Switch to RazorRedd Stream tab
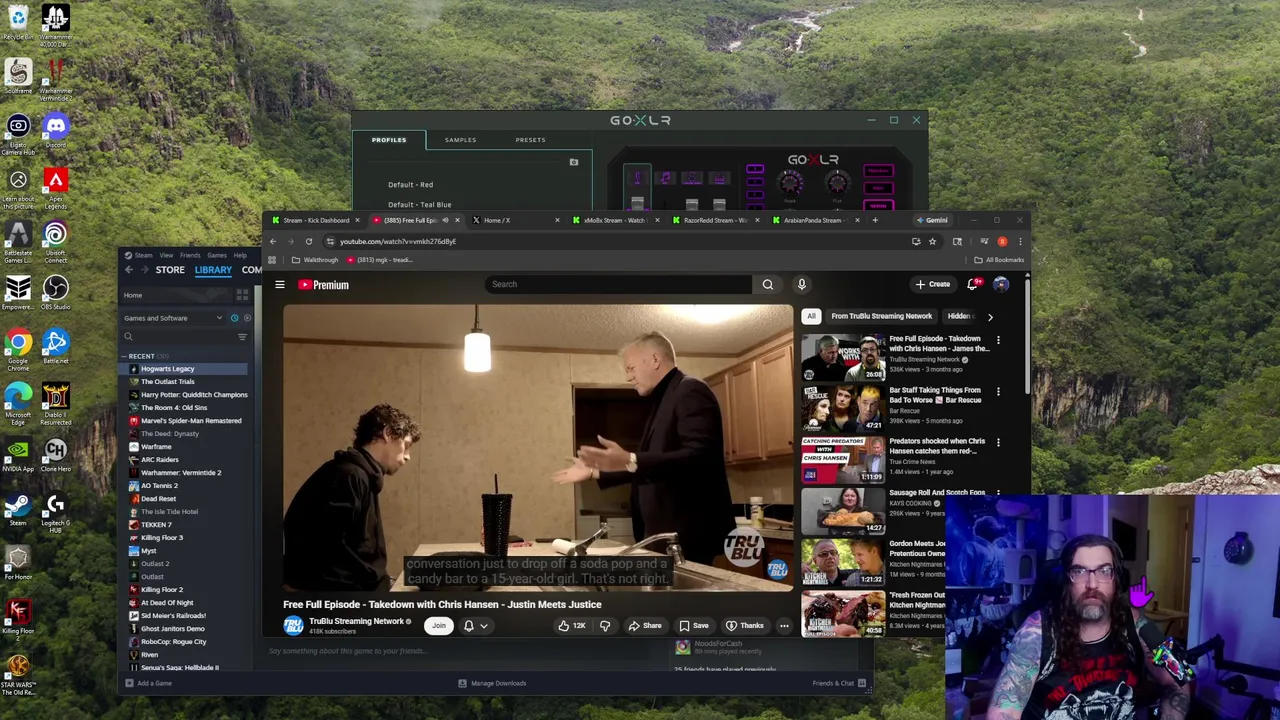 pyautogui.click(x=714, y=220)
